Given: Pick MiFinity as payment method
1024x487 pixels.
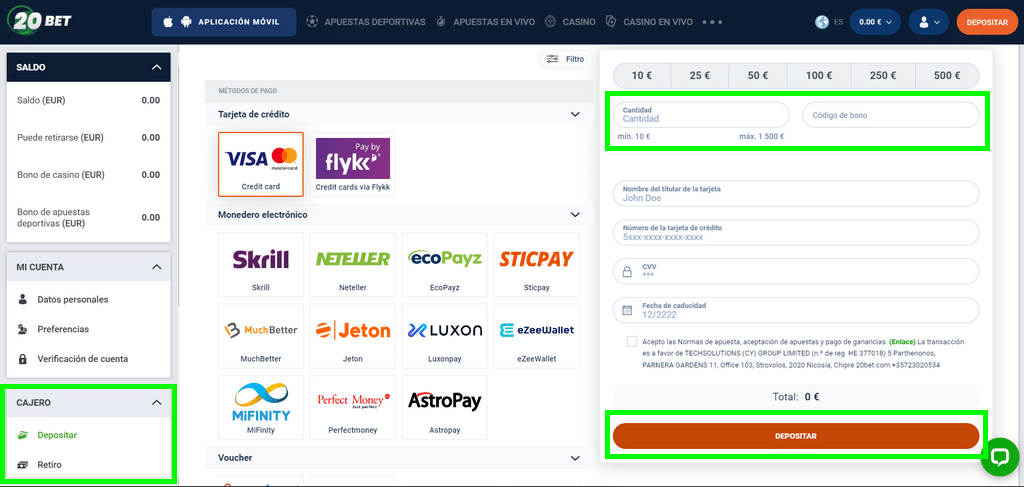Looking at the screenshot, I should [261, 408].
